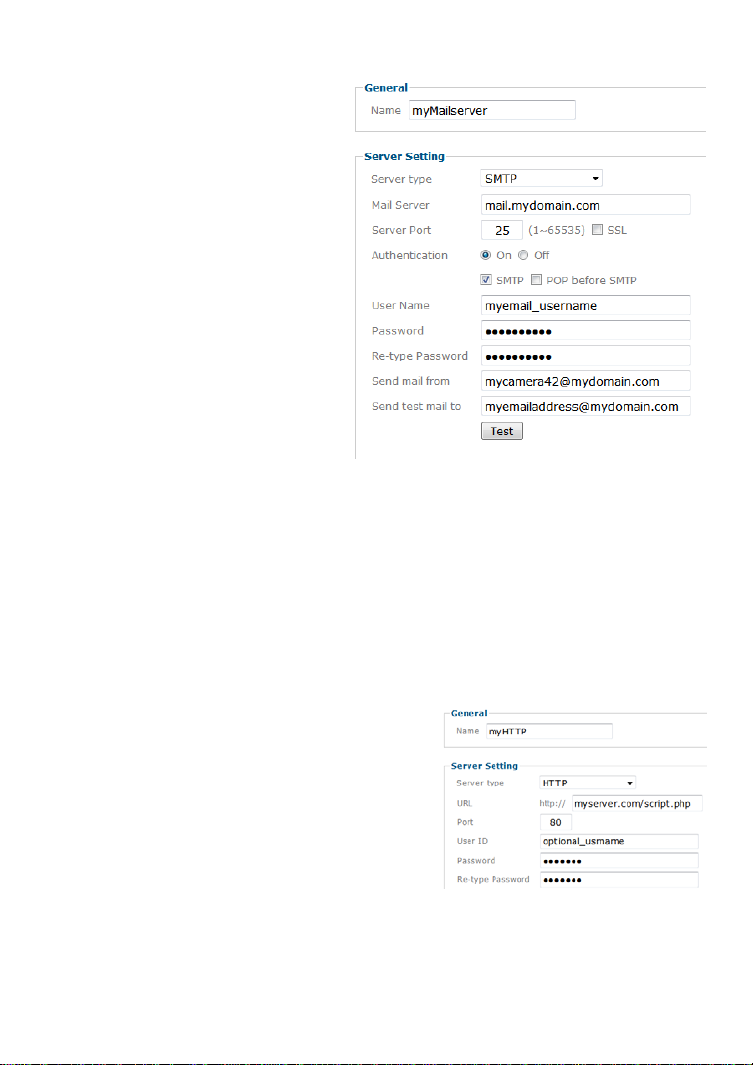Click the Mail Server field mail.mydomain.com
This screenshot has height=1065, width=753.
(x=585, y=204)
